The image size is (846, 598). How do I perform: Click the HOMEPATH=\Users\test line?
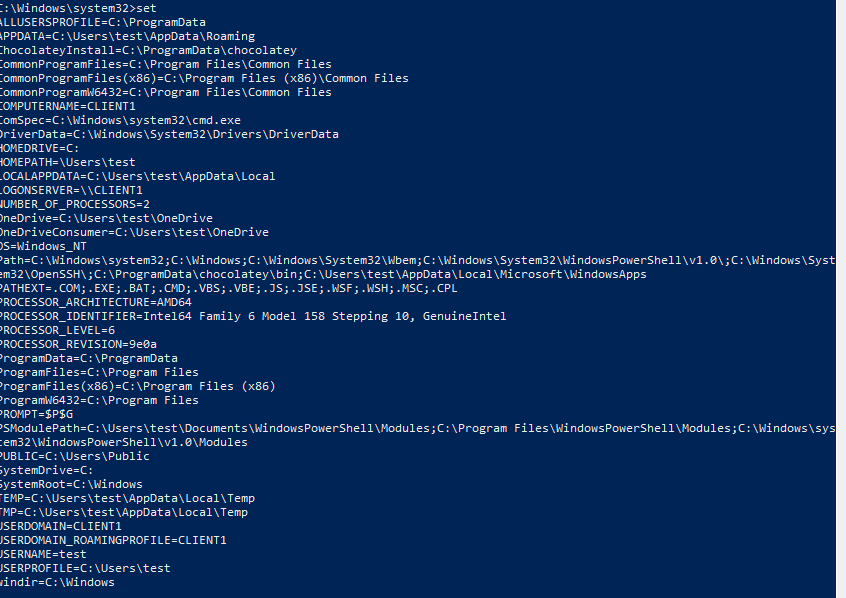(x=67, y=162)
